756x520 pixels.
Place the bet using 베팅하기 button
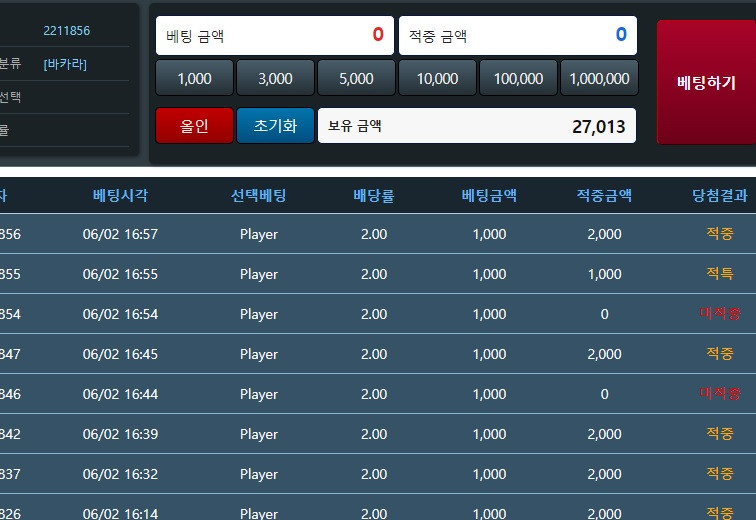pyautogui.click(x=705, y=82)
